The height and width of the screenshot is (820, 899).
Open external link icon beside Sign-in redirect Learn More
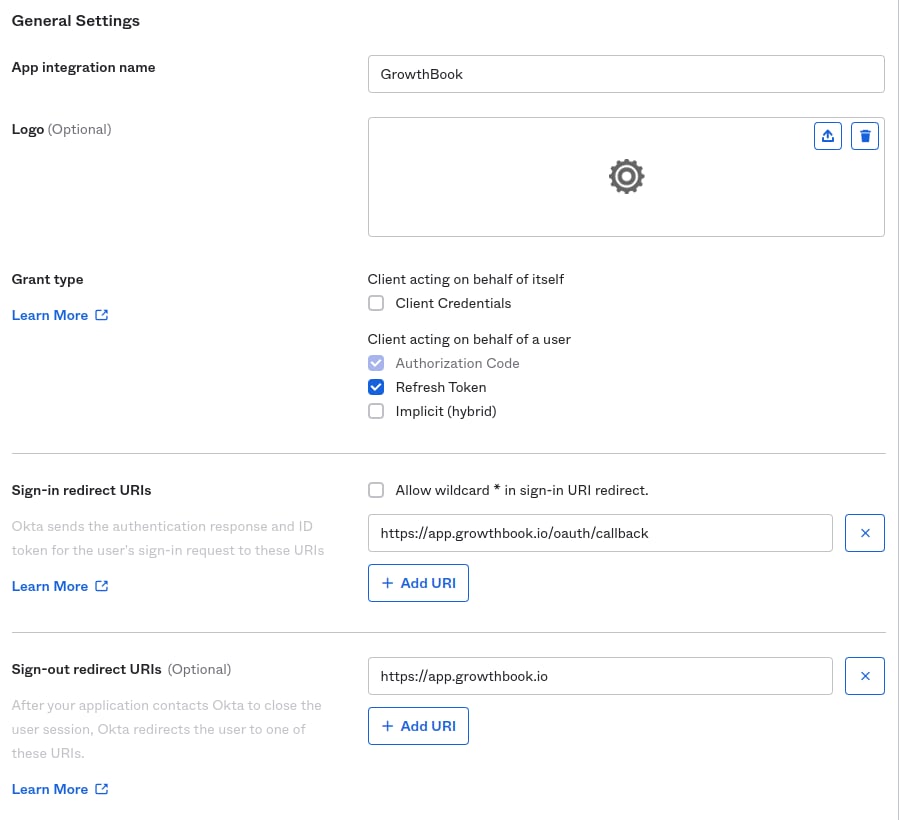click(x=101, y=586)
